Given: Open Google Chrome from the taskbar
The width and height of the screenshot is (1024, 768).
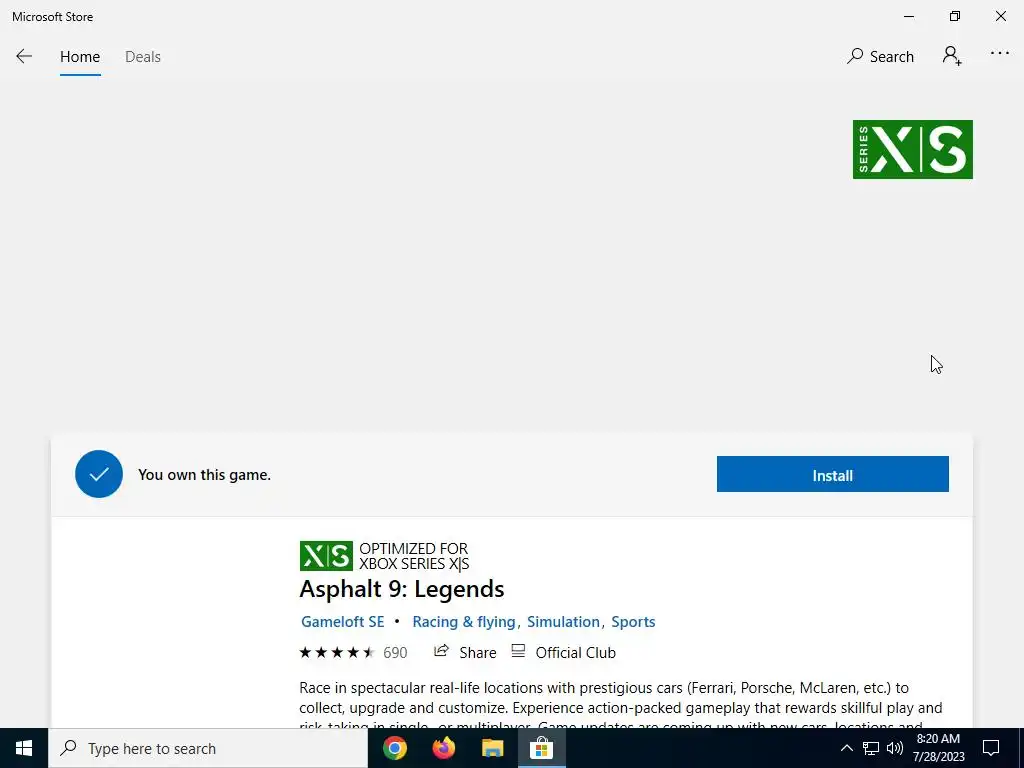Looking at the screenshot, I should [395, 748].
